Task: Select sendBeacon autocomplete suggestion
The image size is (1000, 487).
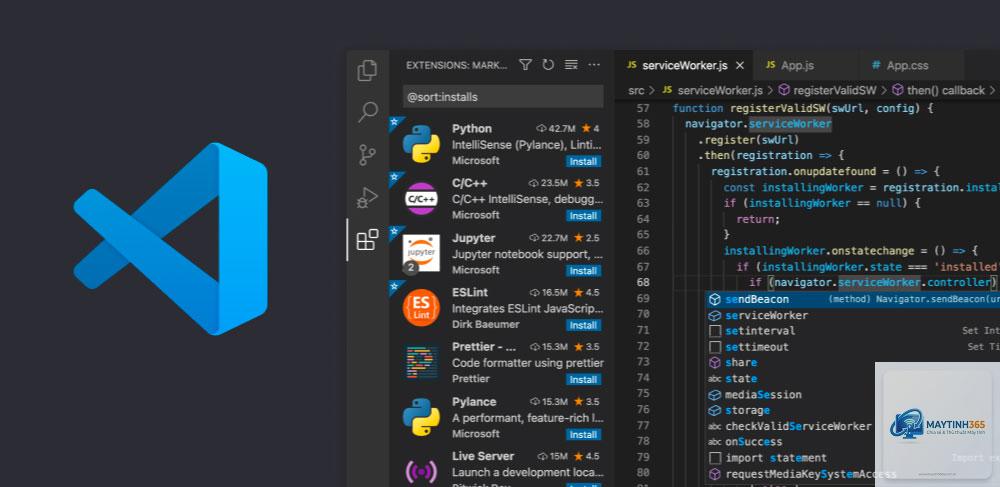Action: tap(852, 300)
